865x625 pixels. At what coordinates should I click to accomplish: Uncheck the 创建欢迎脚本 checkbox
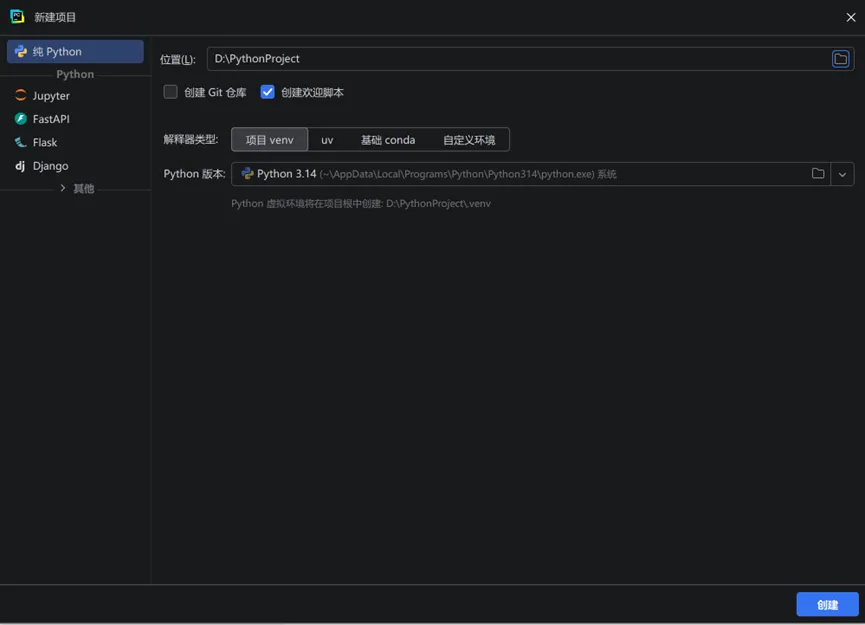268,92
